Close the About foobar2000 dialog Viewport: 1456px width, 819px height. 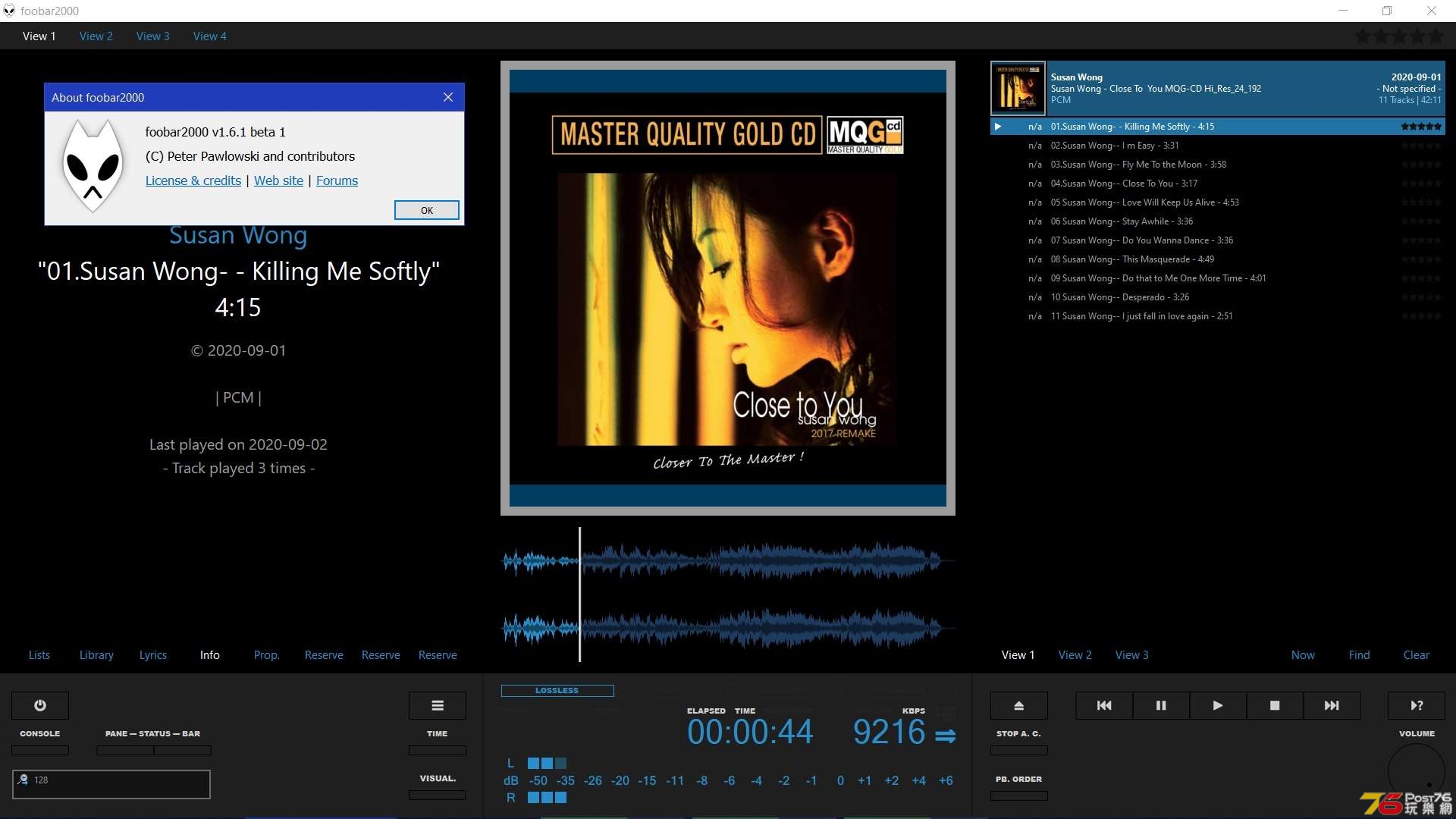(448, 97)
